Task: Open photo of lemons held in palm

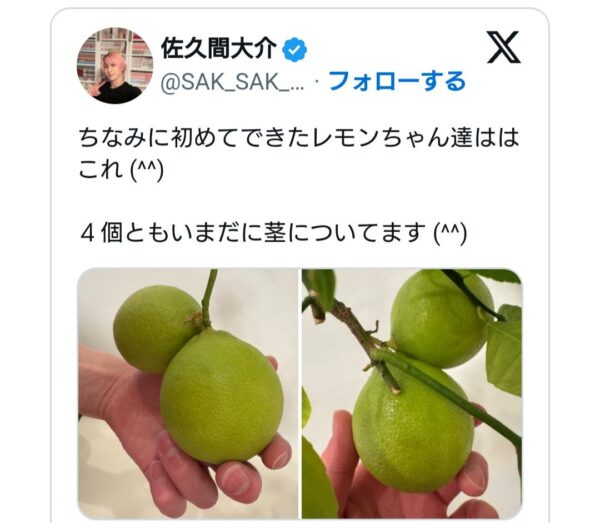Action: pos(188,394)
